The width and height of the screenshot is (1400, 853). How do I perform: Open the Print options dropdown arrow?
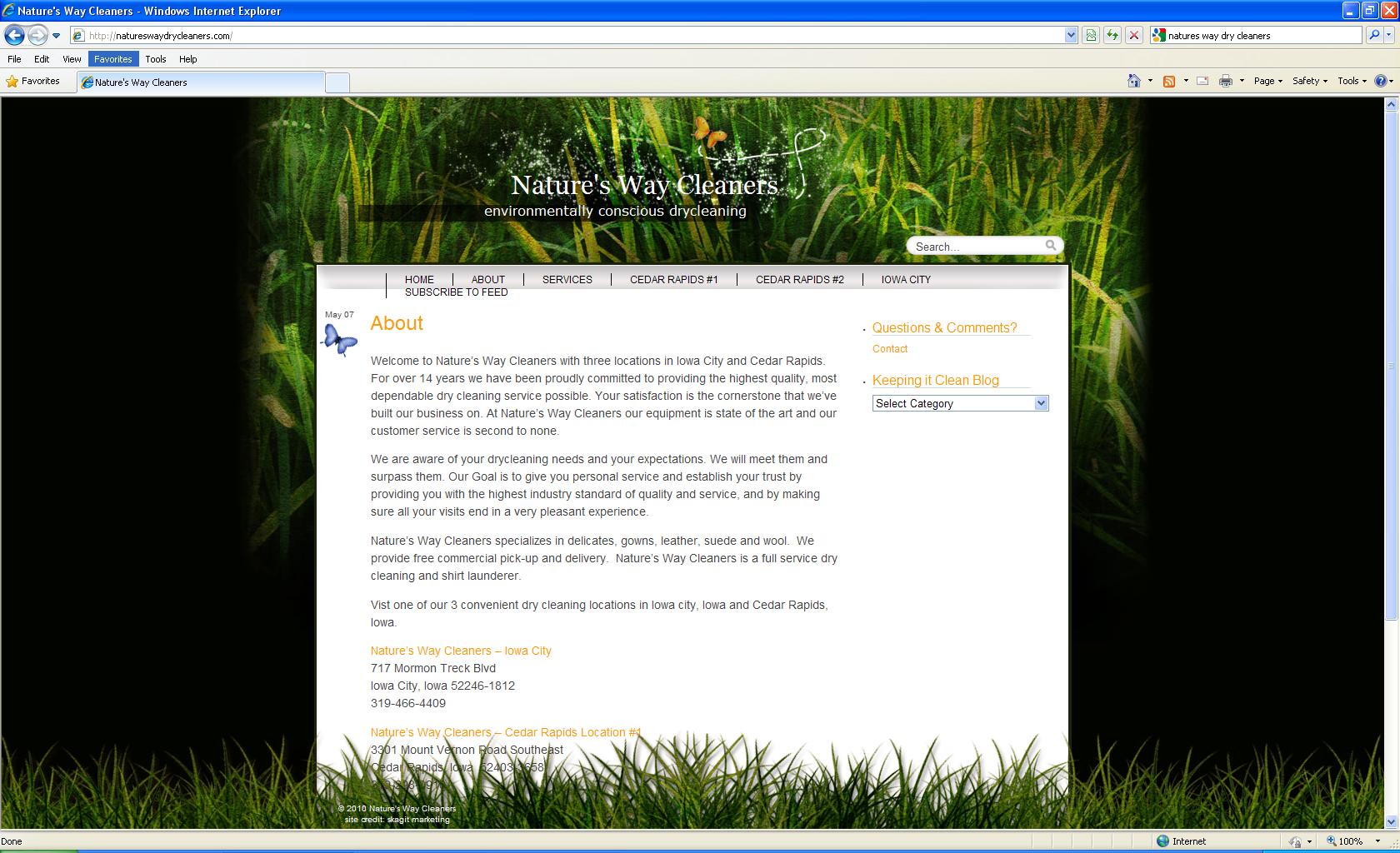(1242, 81)
